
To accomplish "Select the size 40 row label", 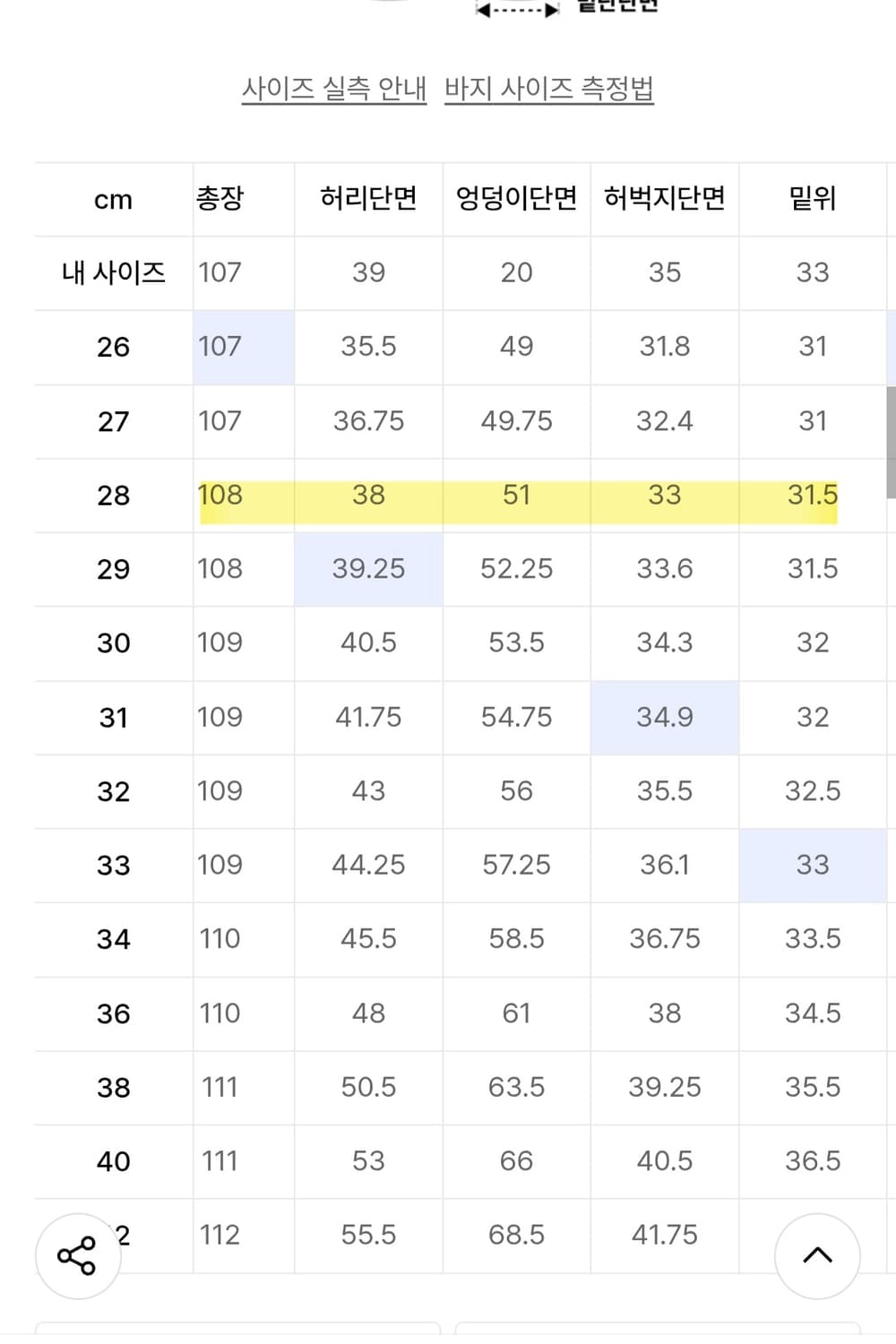I will point(114,1161).
